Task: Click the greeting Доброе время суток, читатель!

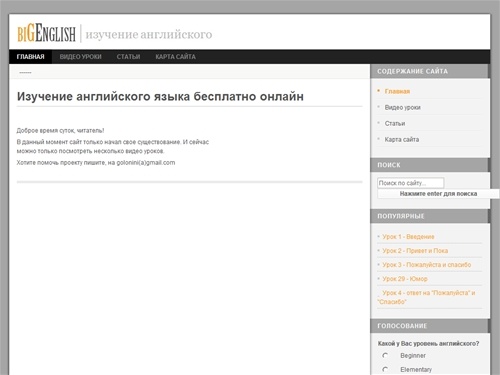Action: click(60, 130)
